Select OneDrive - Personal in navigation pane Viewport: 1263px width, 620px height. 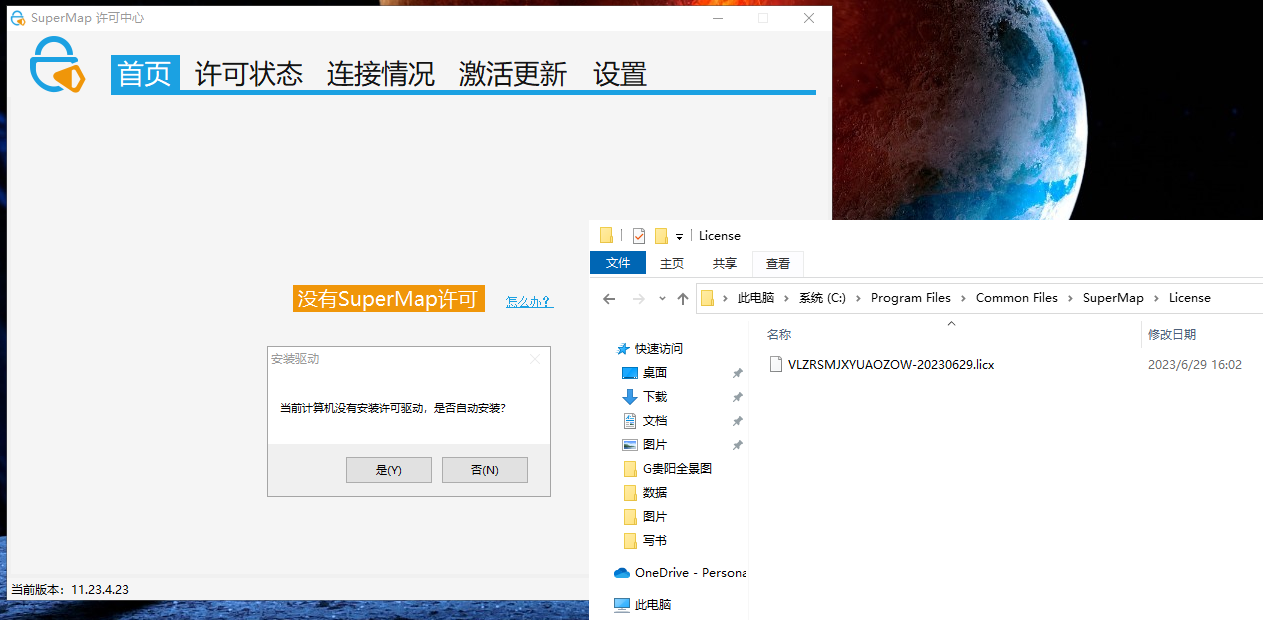(691, 573)
